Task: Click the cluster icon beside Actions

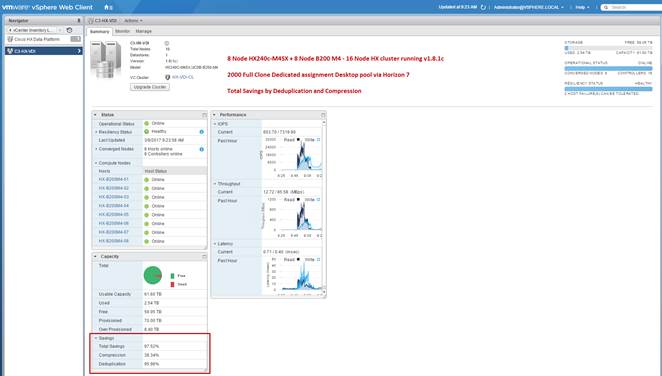Action: tap(91, 20)
